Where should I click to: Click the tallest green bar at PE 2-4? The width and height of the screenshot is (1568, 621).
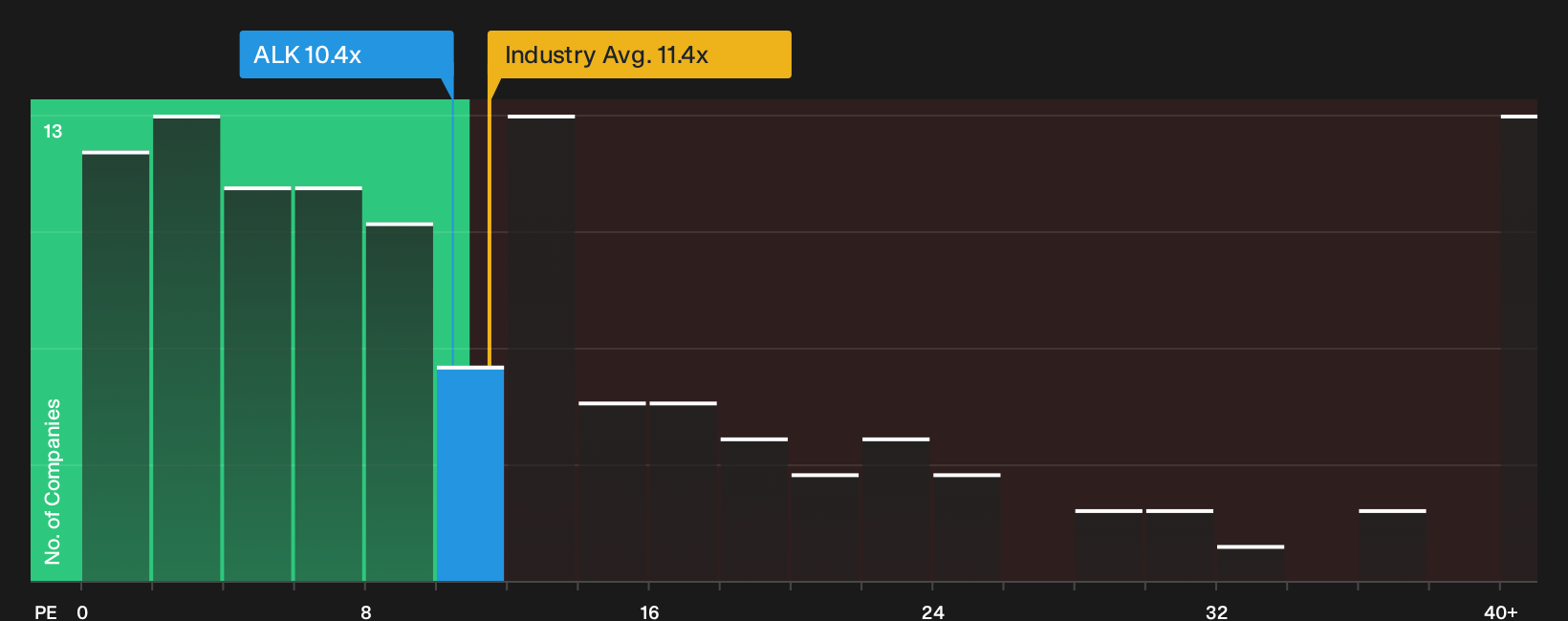pyautogui.click(x=186, y=348)
